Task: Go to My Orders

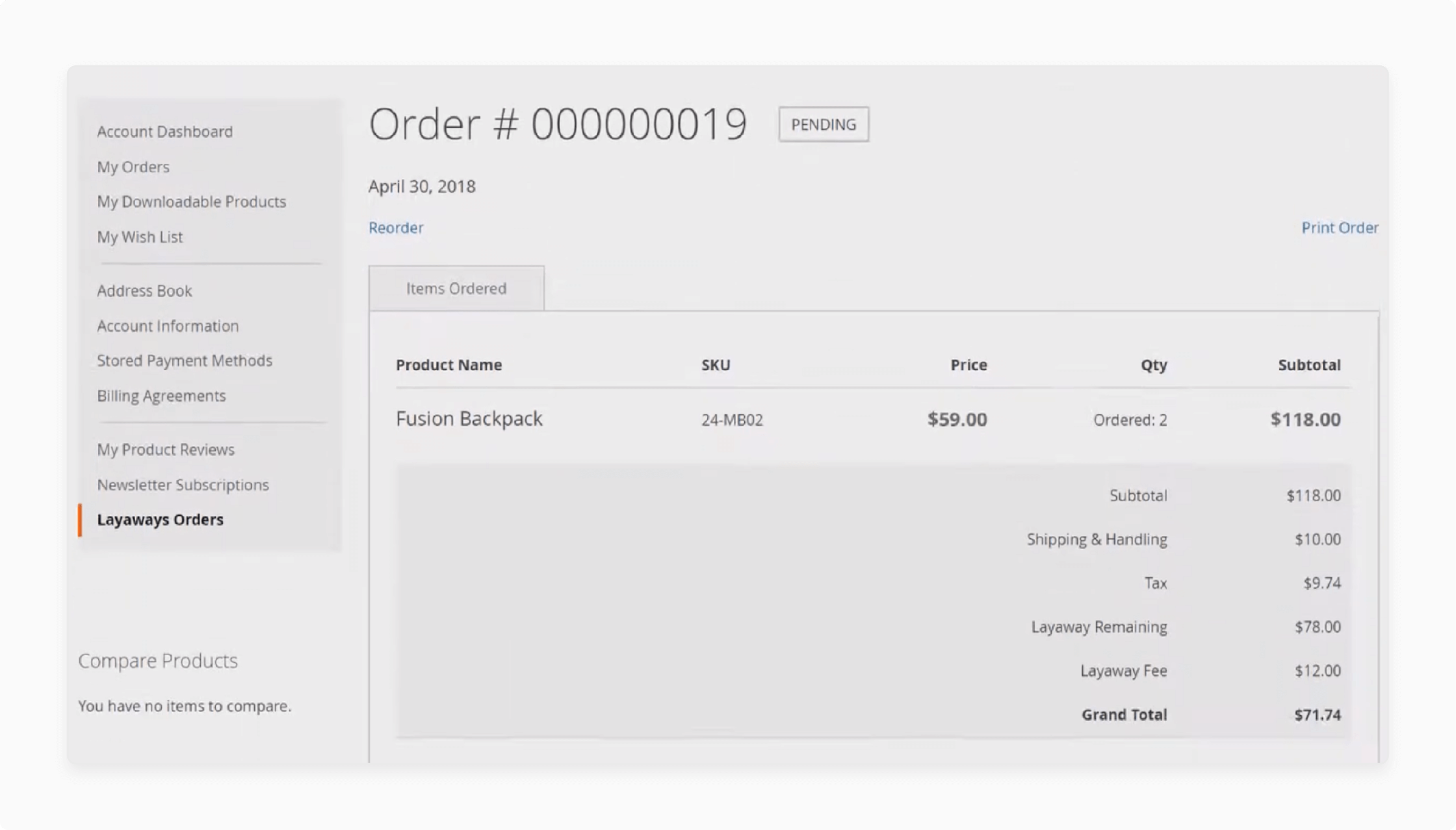Action: click(x=133, y=167)
